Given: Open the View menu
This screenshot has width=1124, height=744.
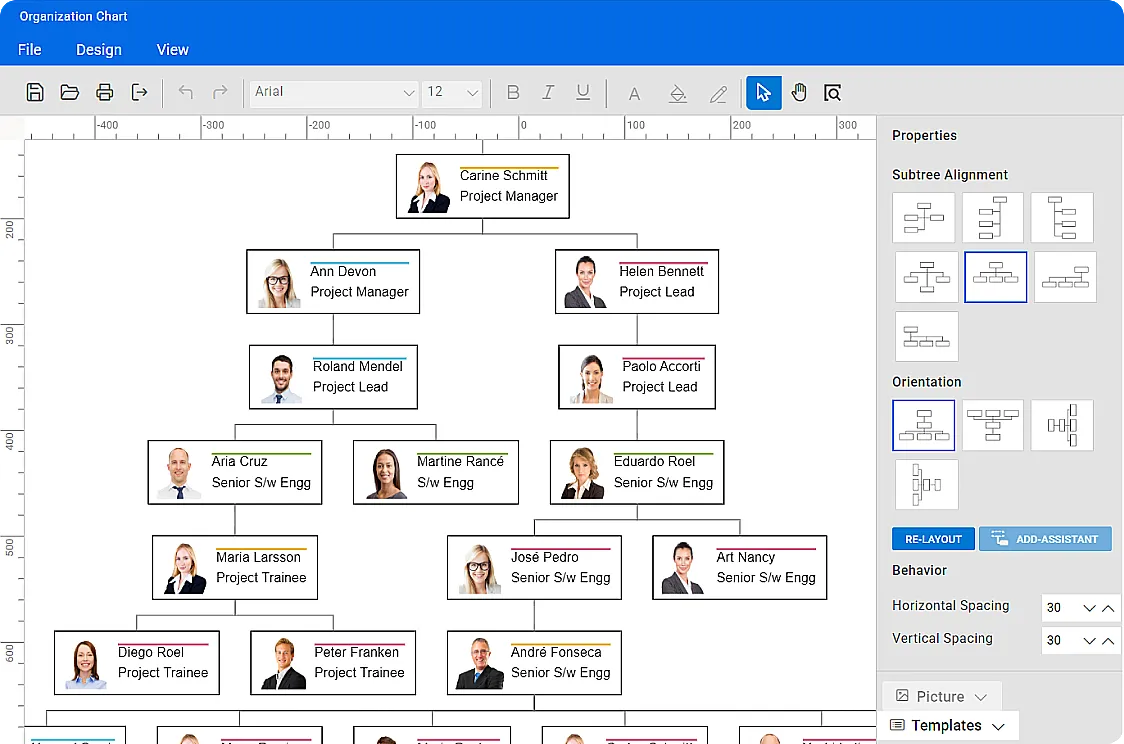Looking at the screenshot, I should coord(172,49).
